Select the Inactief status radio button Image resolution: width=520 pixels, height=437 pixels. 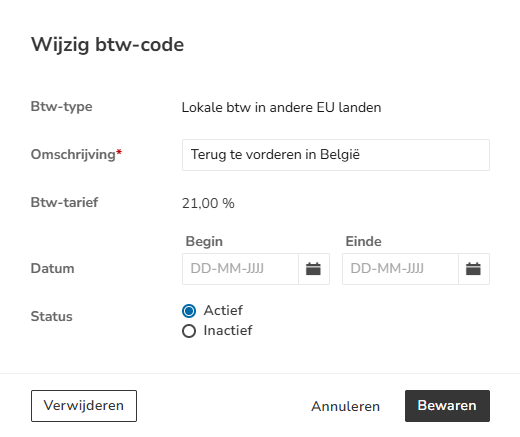pyautogui.click(x=189, y=331)
